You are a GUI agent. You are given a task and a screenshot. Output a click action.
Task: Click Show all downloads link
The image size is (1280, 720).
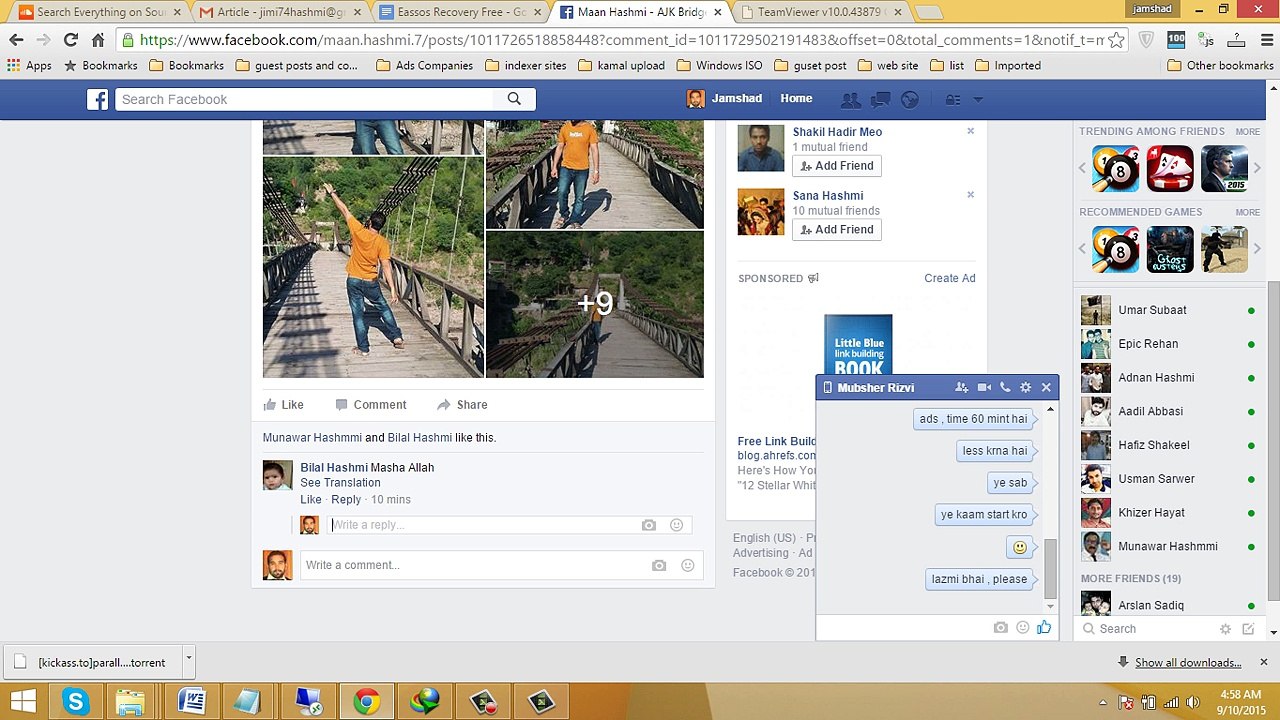(1188, 663)
